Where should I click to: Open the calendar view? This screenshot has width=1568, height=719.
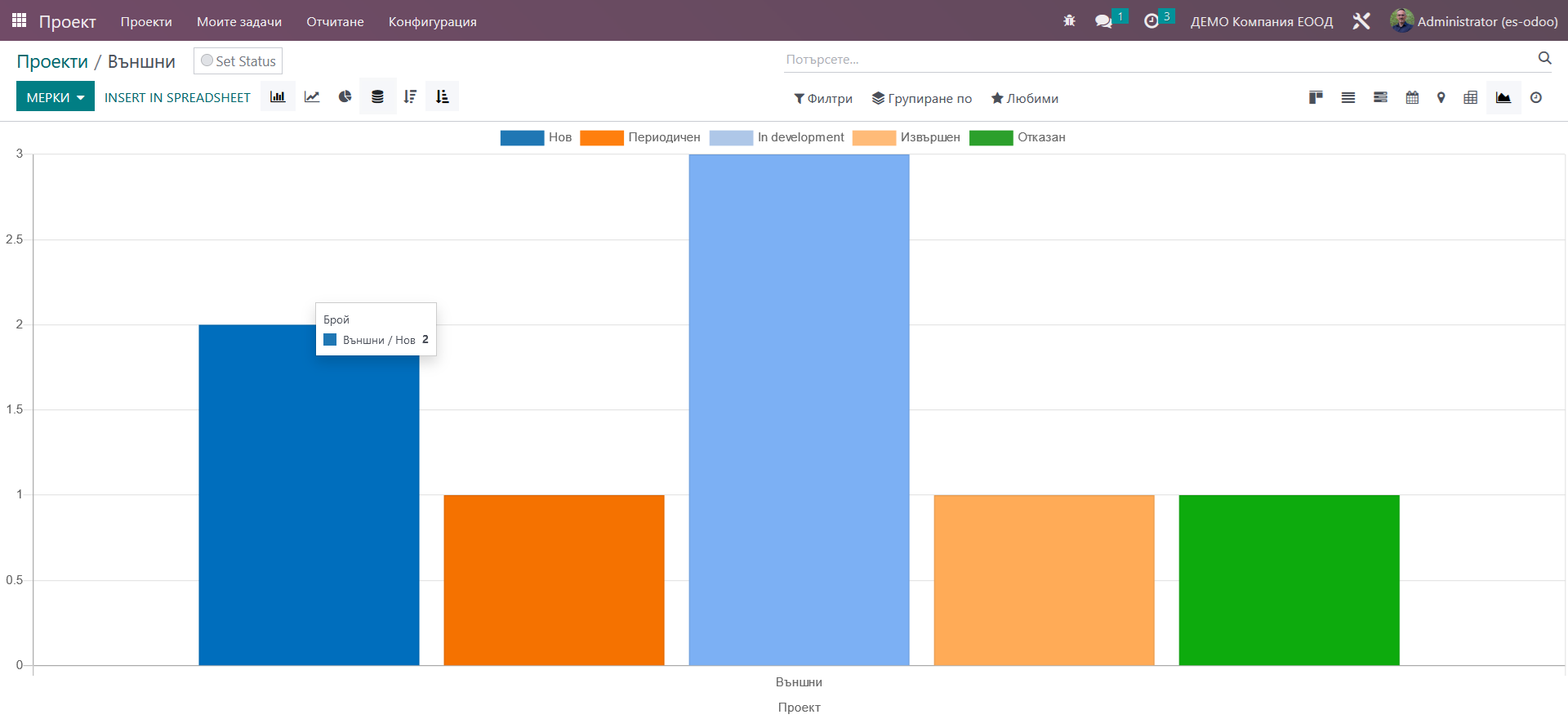pyautogui.click(x=1412, y=98)
